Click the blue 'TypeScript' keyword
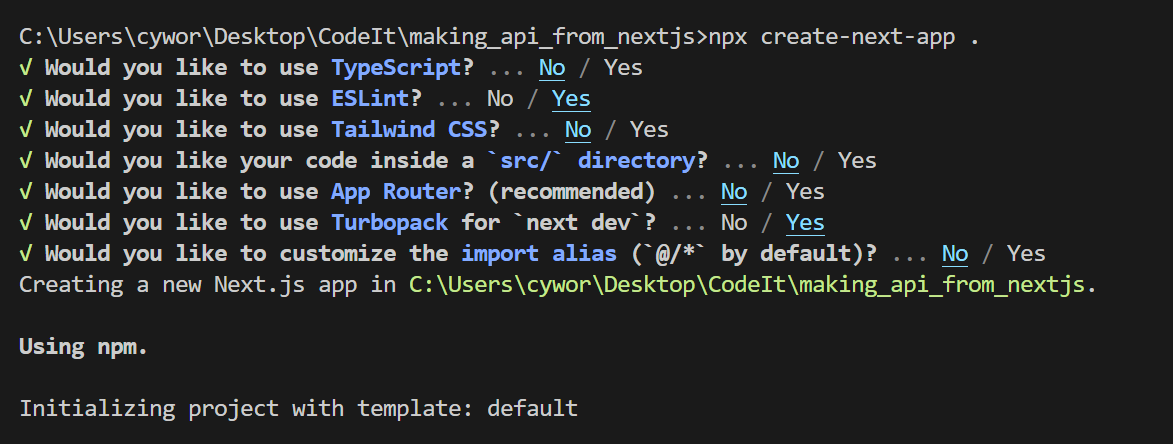Viewport: 1173px width, 444px height. (396, 68)
